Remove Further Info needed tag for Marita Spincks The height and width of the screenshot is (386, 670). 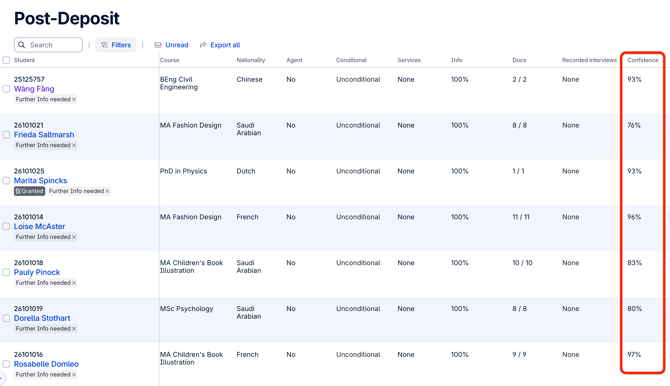click(107, 191)
